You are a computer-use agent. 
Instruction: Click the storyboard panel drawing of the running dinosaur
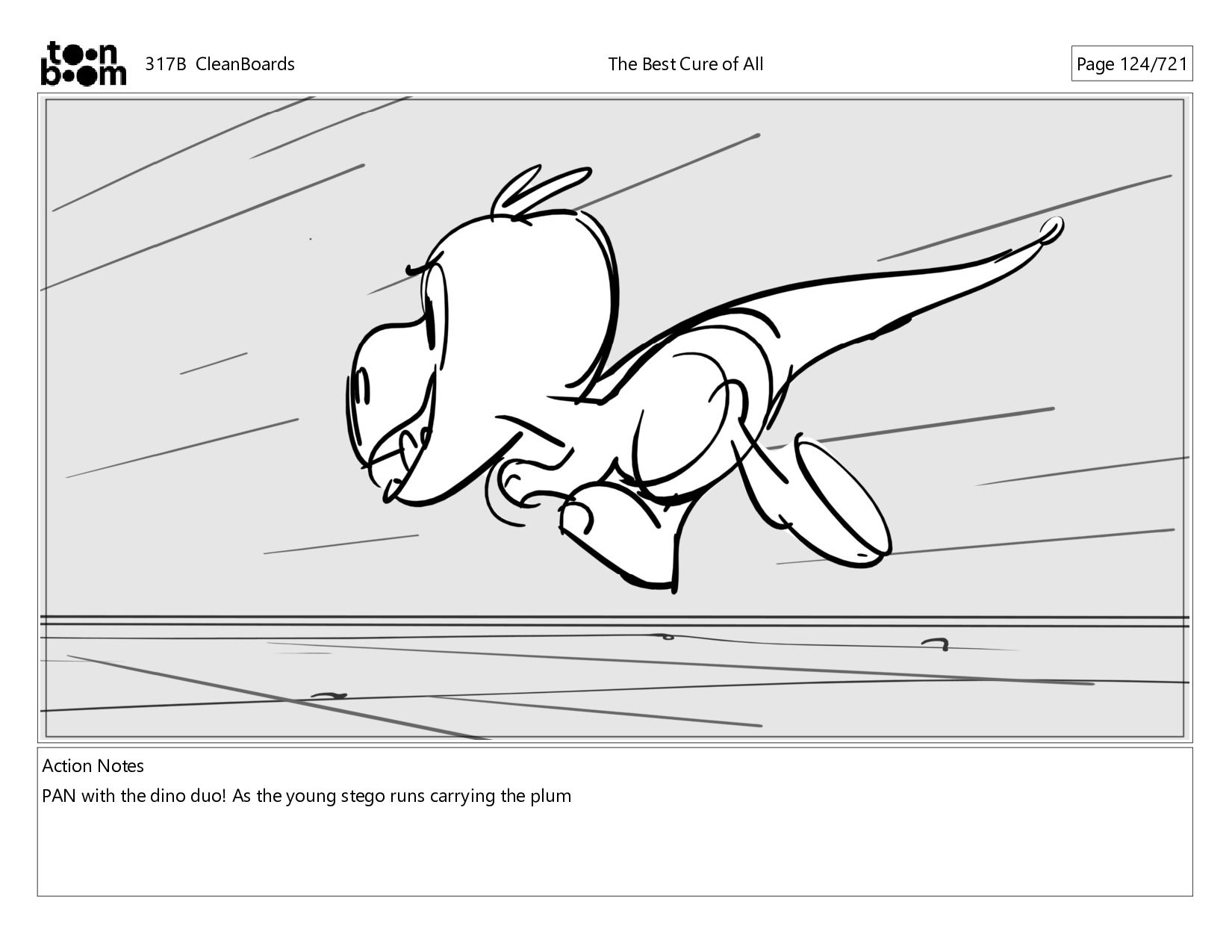615,418
